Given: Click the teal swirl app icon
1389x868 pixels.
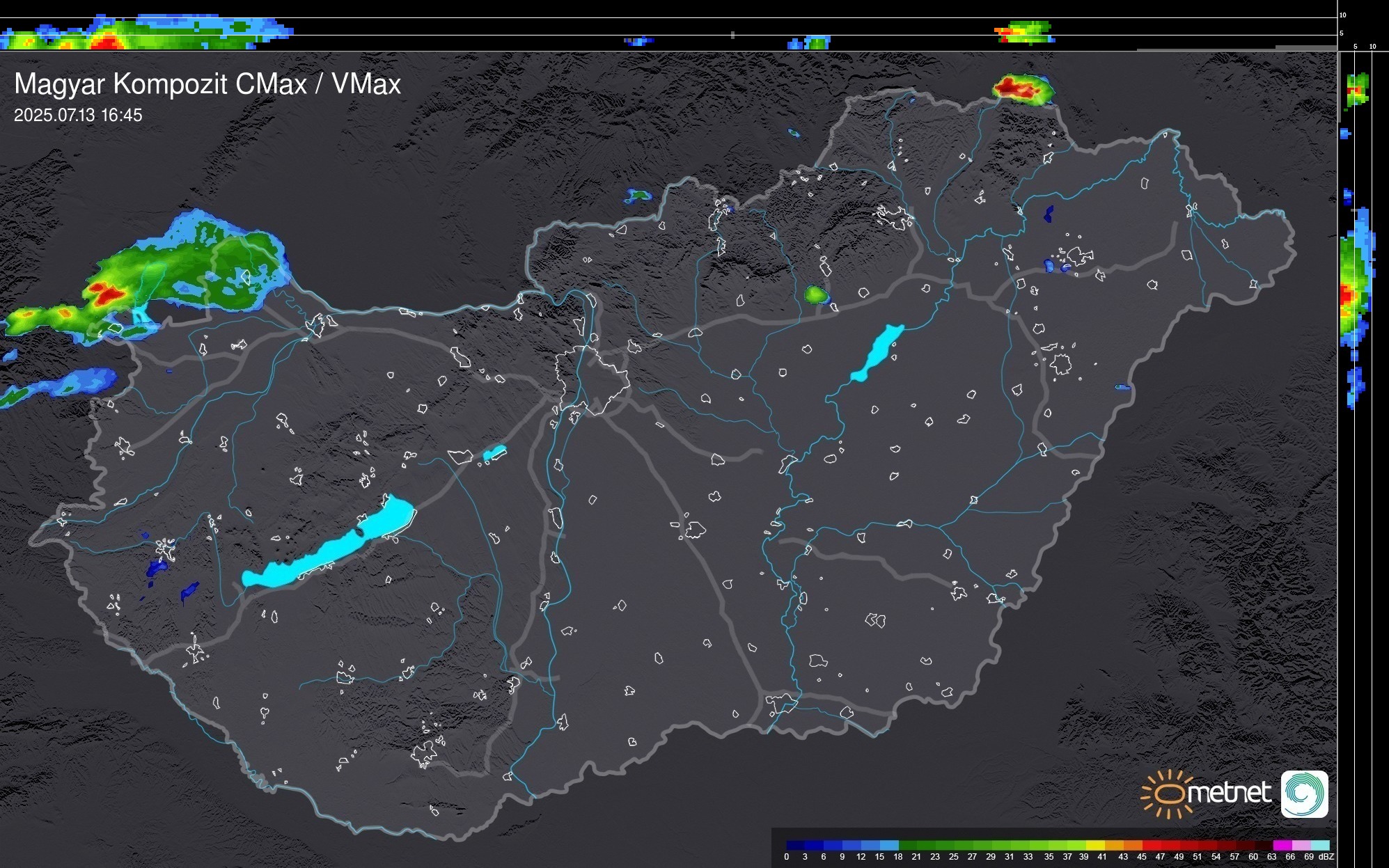Looking at the screenshot, I should [1304, 794].
